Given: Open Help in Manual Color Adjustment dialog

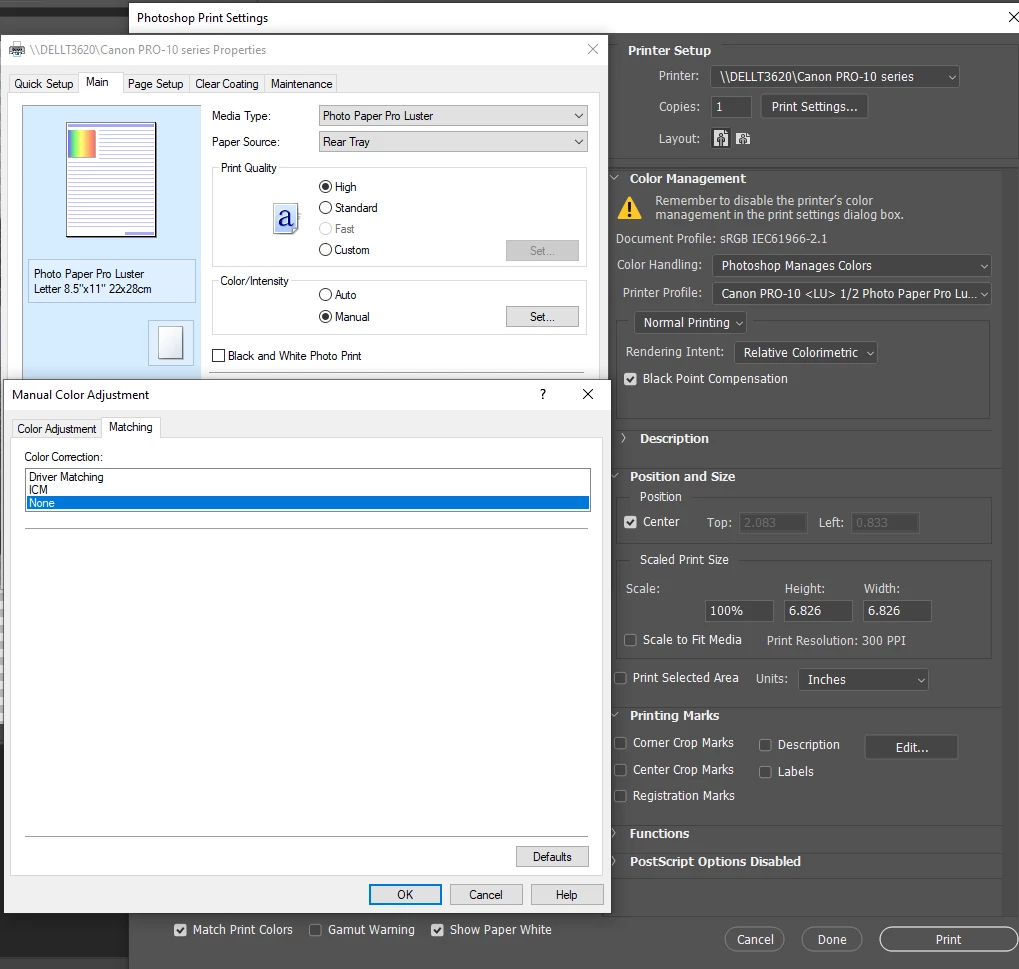Looking at the screenshot, I should coord(567,894).
